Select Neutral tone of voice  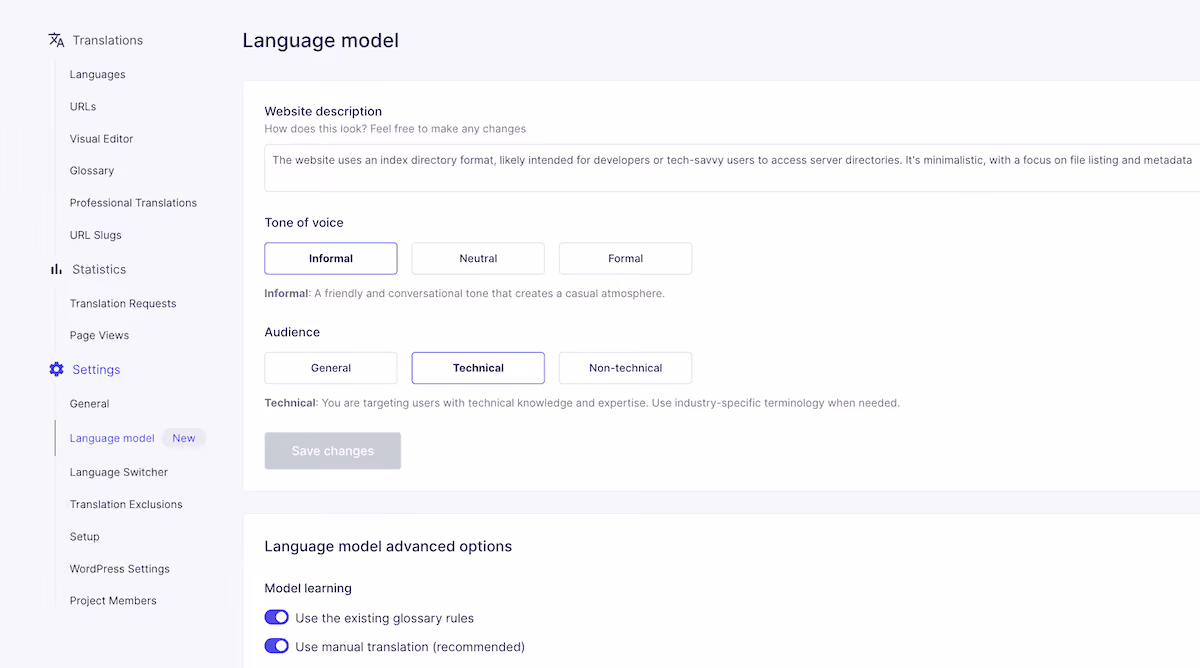(478, 258)
